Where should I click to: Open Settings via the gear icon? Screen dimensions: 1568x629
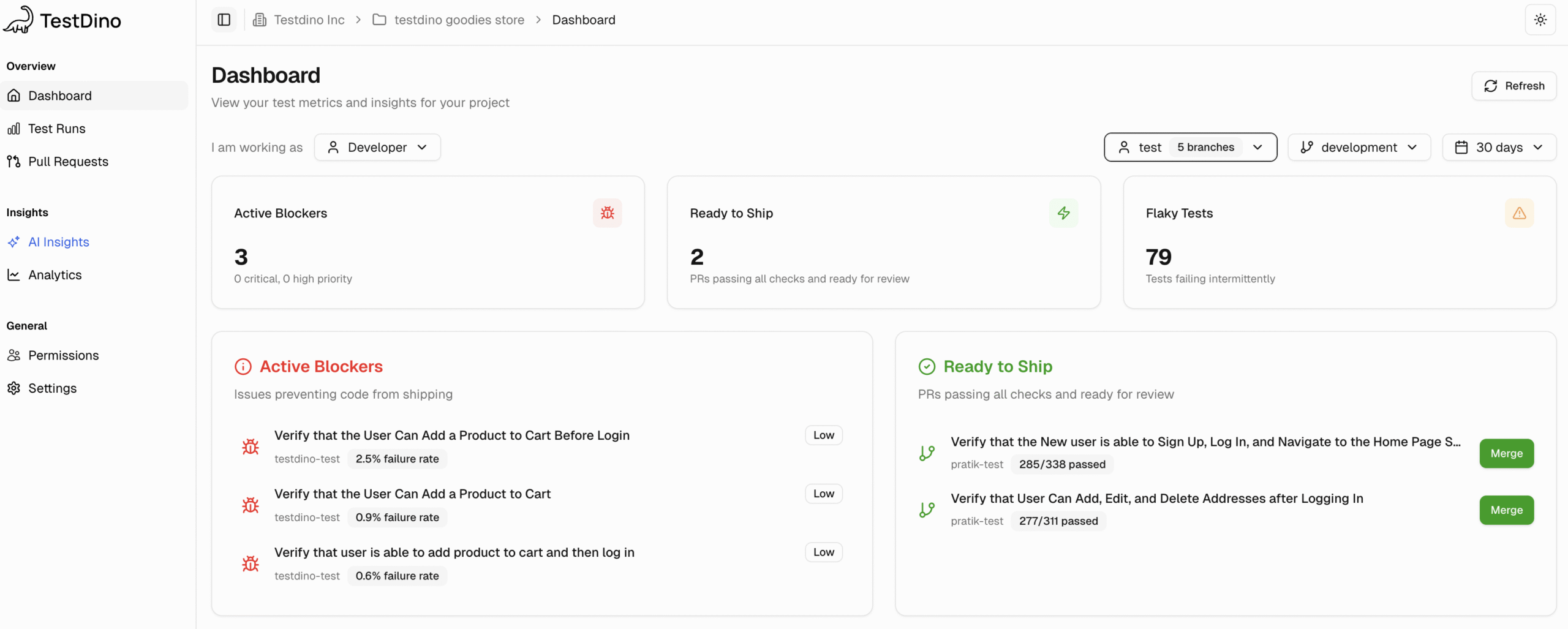click(13, 388)
